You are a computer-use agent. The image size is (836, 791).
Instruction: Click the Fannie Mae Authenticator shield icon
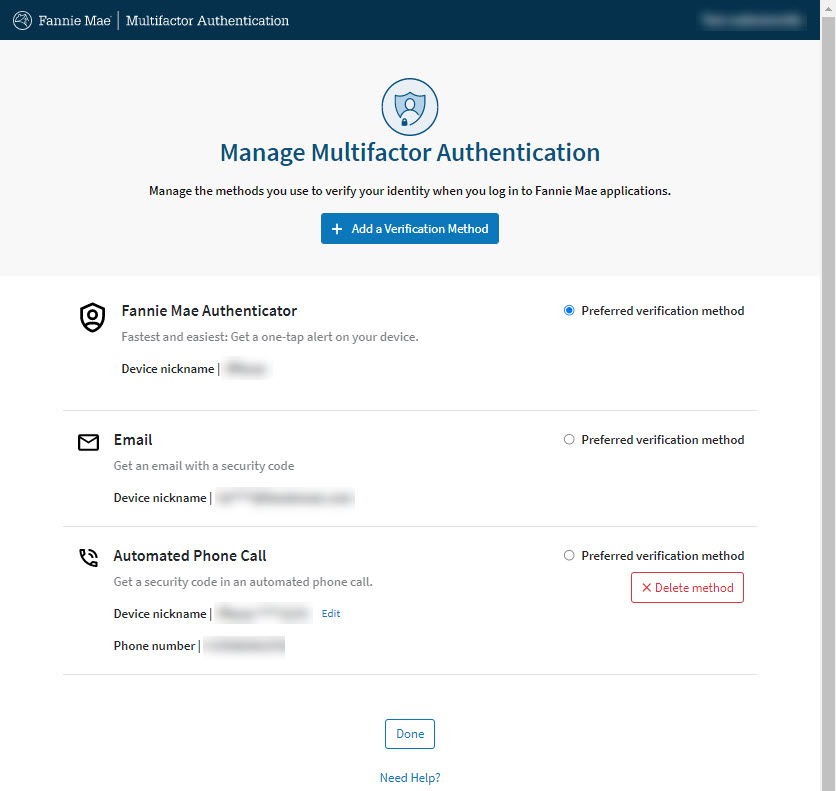(92, 318)
